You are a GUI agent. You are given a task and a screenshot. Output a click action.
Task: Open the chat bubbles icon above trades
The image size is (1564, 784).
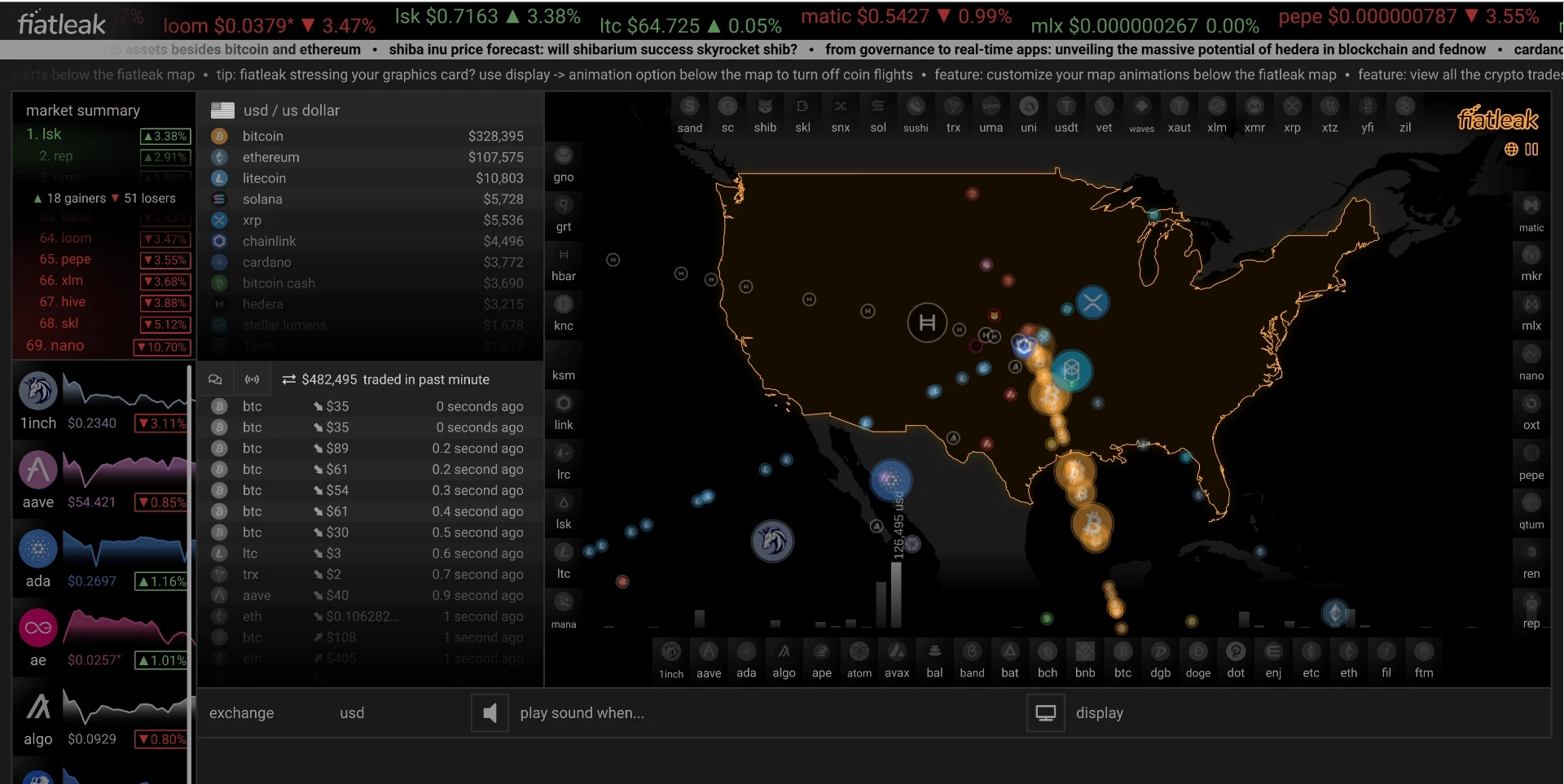[215, 379]
